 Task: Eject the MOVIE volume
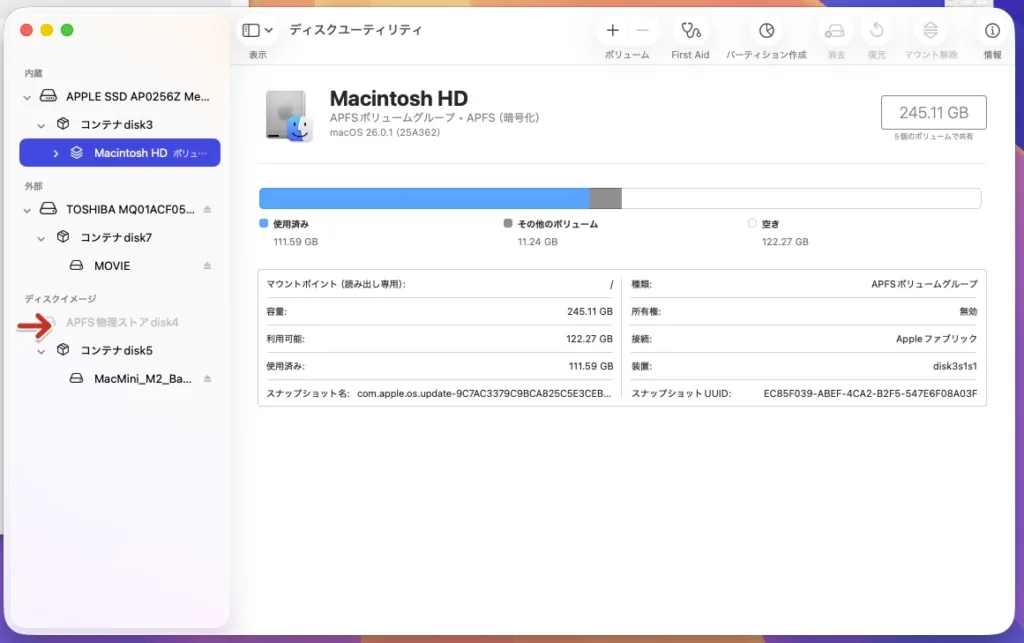coord(208,266)
